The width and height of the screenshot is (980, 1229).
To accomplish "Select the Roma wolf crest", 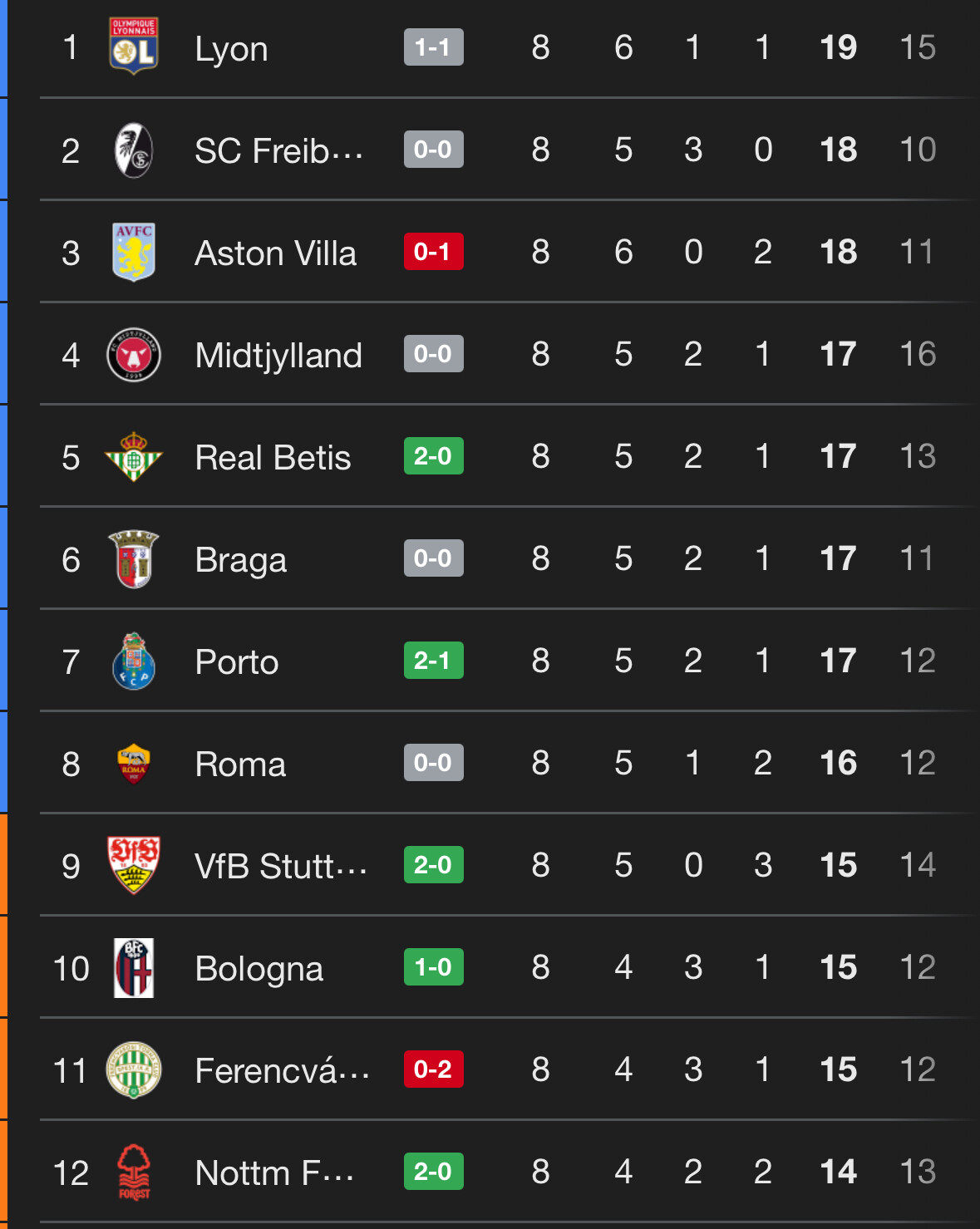I will pyautogui.click(x=134, y=764).
